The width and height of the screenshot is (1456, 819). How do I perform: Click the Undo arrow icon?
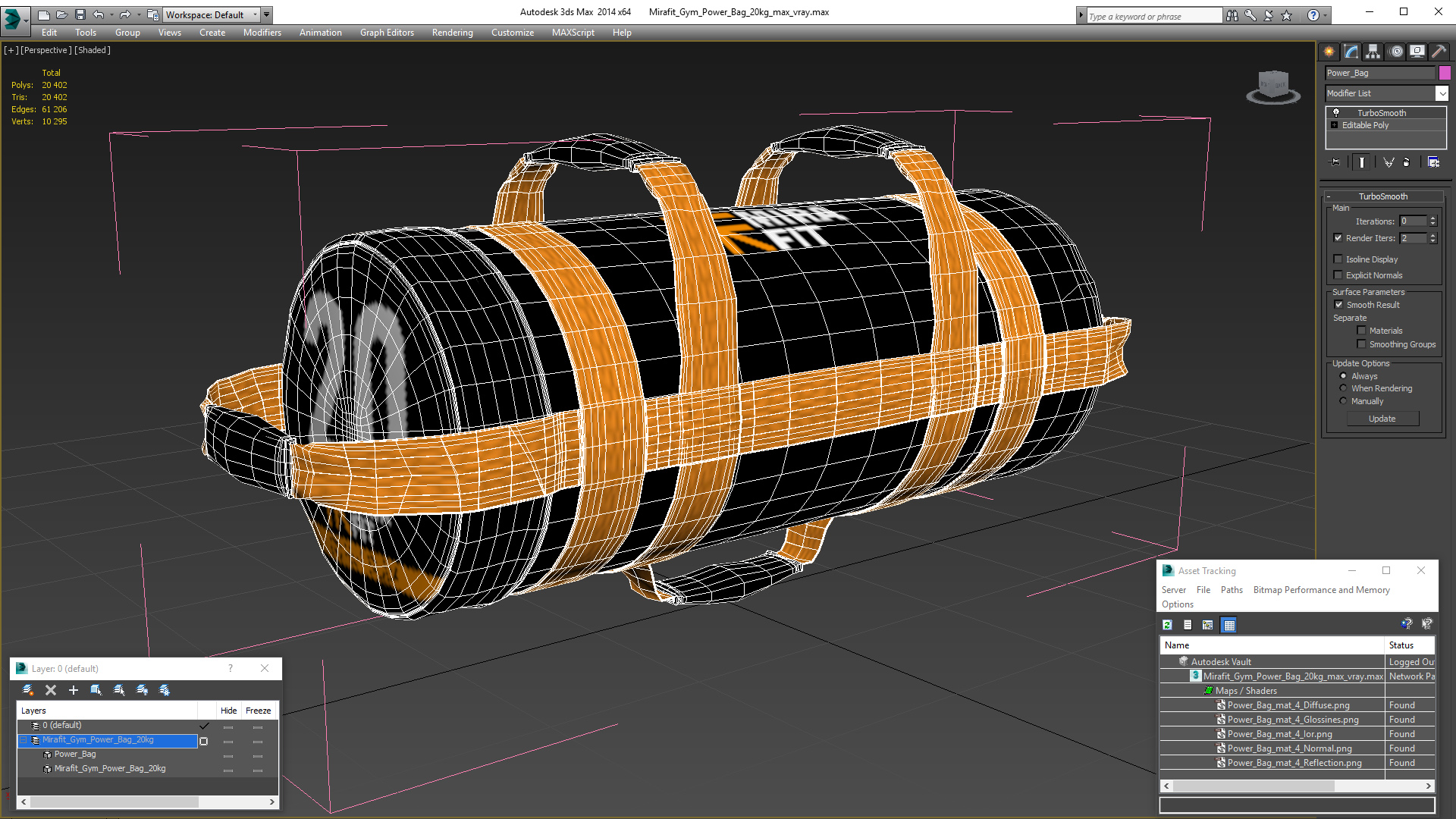tap(99, 14)
